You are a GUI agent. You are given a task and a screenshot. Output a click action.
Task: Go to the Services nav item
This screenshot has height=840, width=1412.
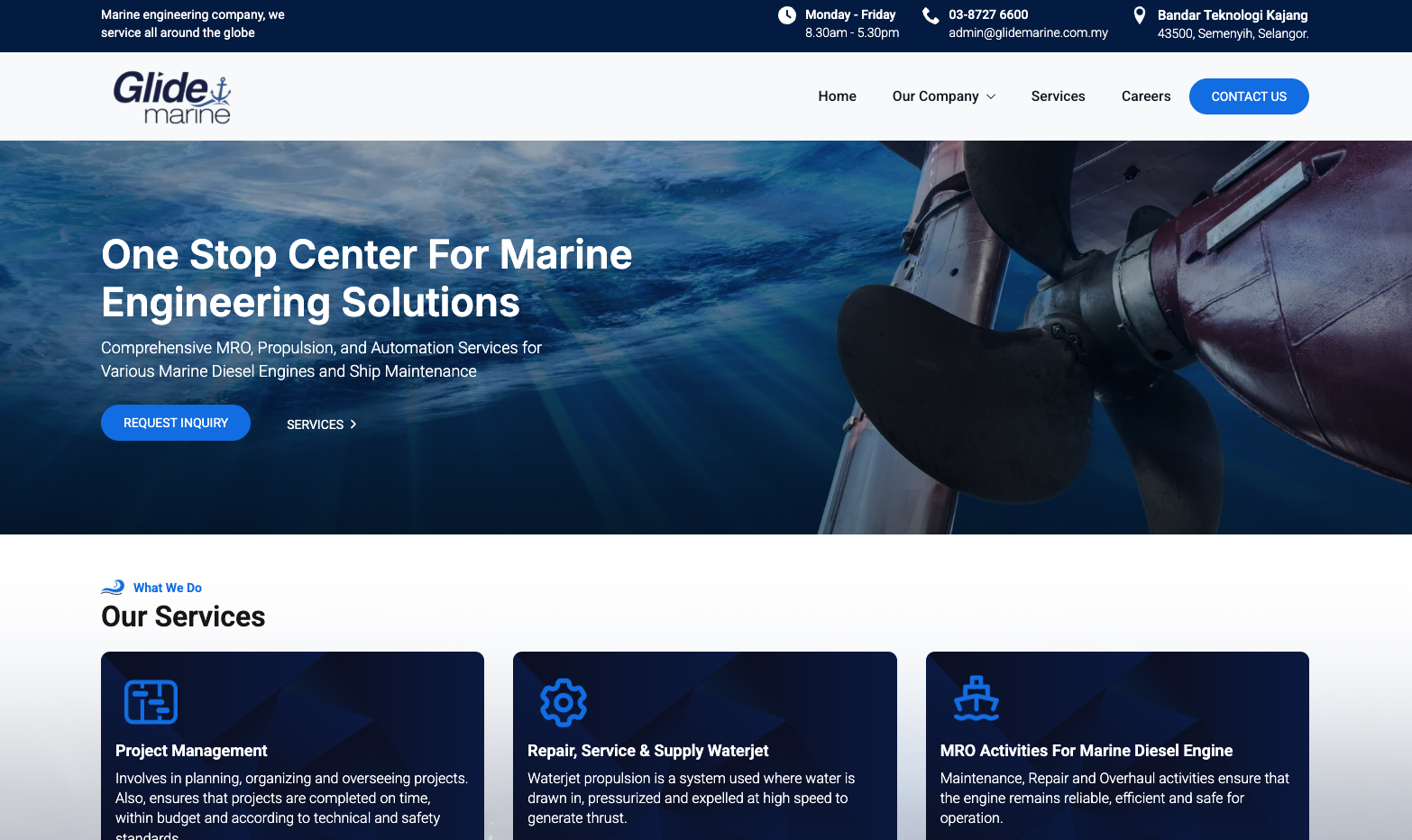(x=1058, y=96)
